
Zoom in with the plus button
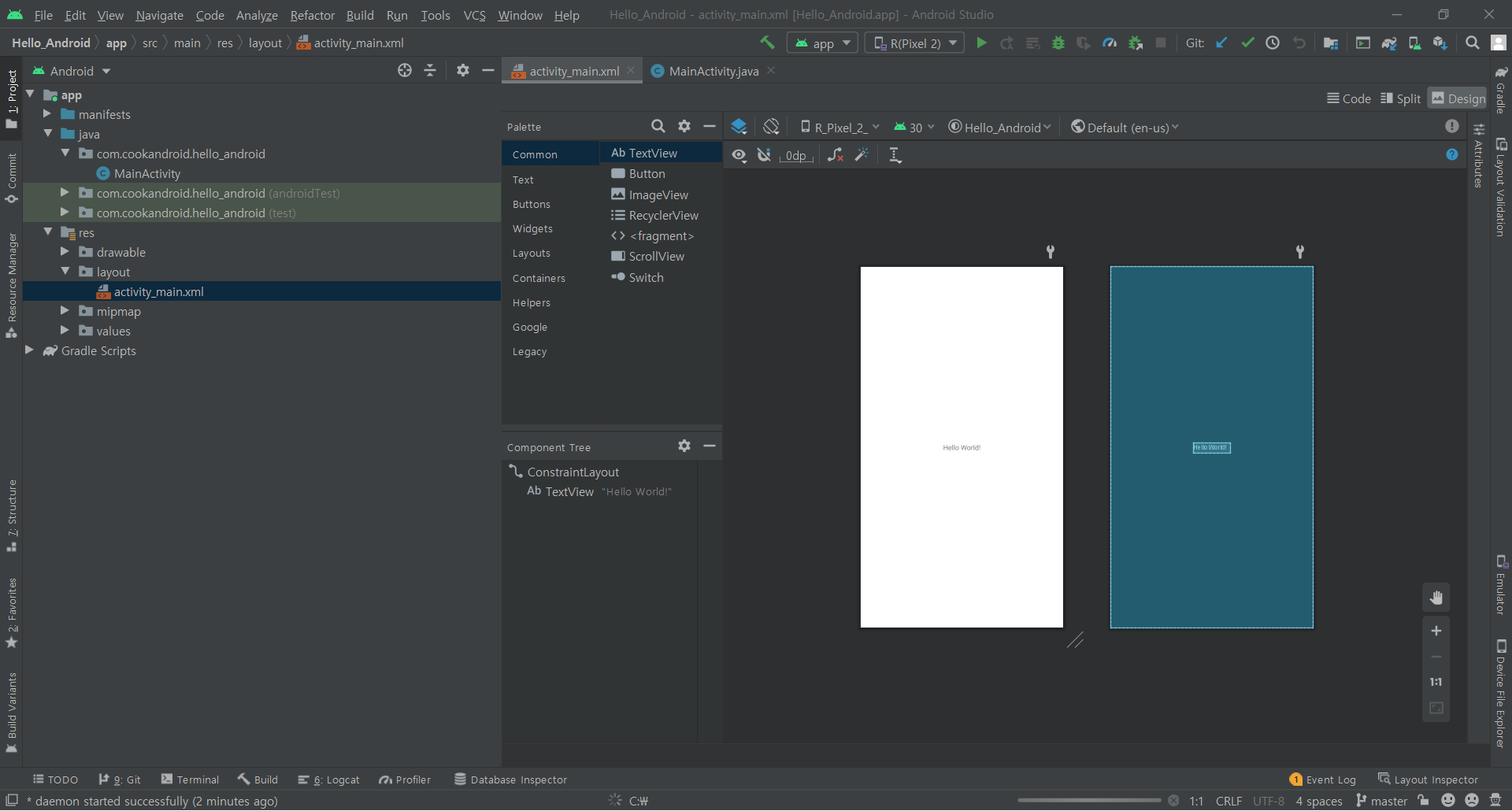[x=1436, y=631]
